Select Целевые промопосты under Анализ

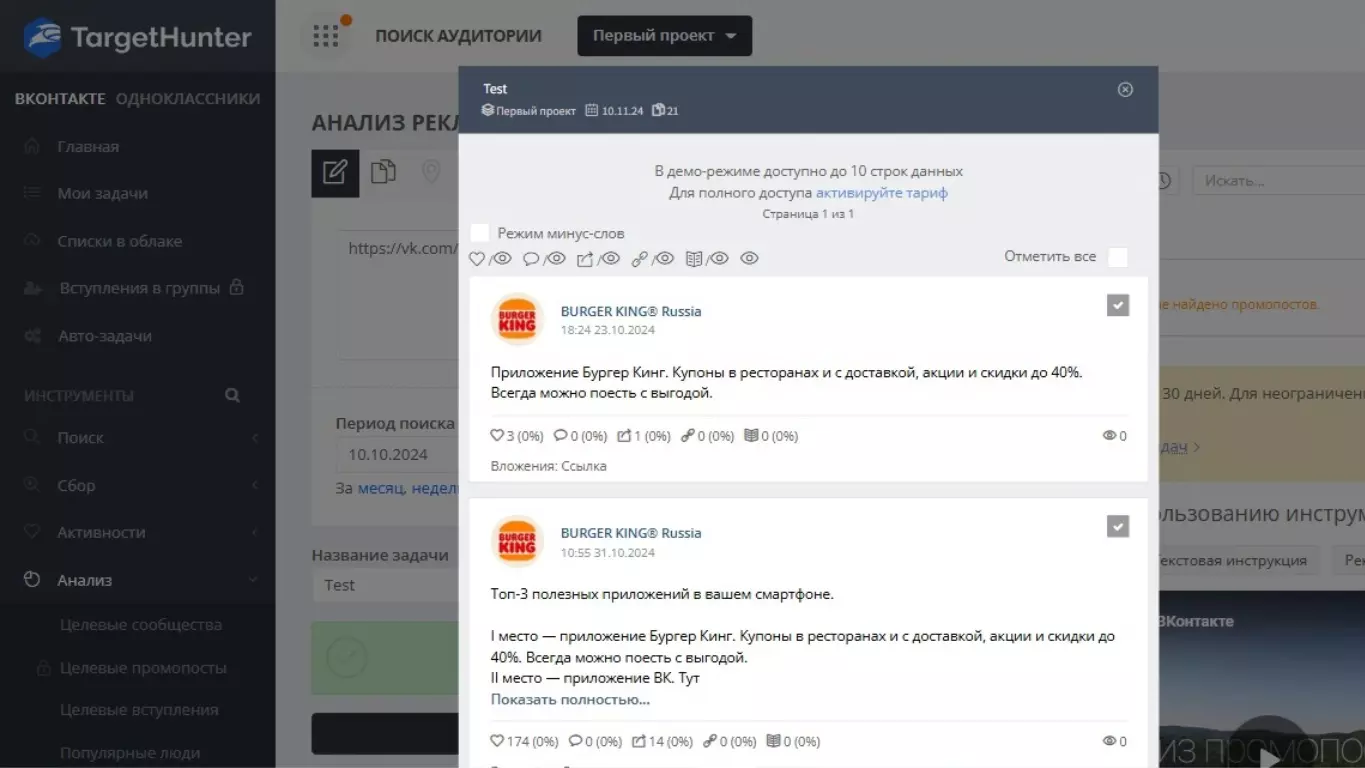[x=143, y=668]
